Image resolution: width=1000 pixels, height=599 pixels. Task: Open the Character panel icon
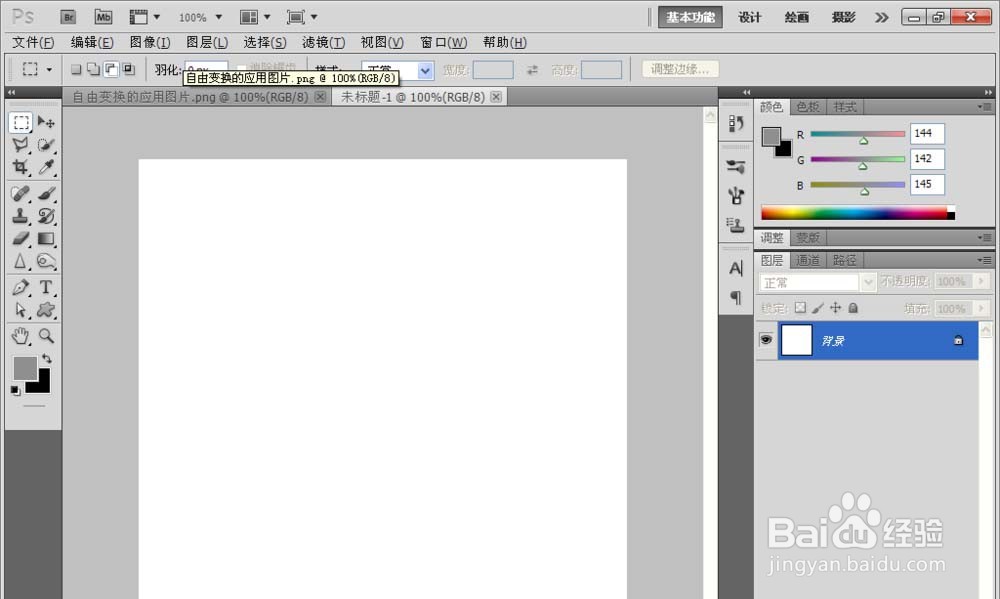coord(736,269)
